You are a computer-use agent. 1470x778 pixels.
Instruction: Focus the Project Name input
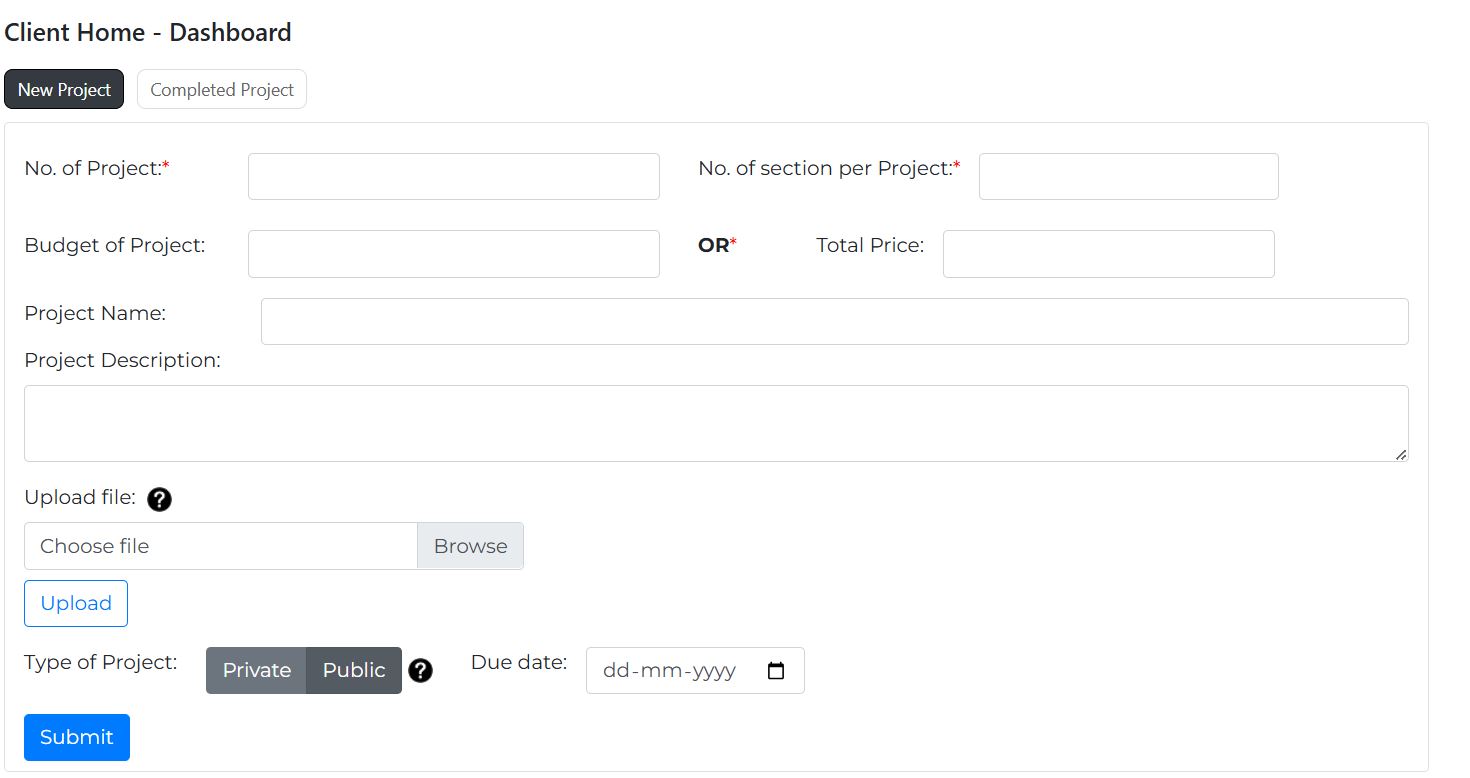tap(835, 321)
